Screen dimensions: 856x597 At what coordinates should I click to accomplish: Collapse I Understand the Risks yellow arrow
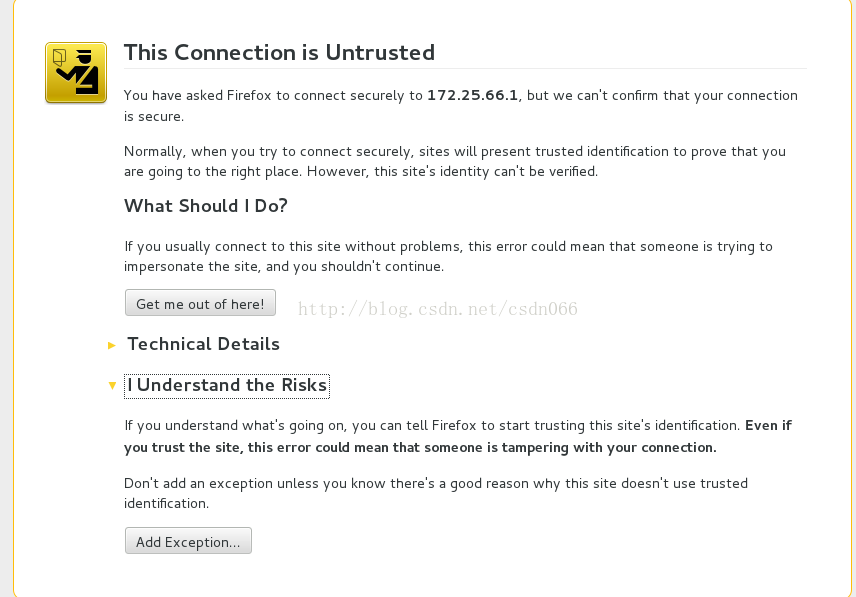coord(112,385)
